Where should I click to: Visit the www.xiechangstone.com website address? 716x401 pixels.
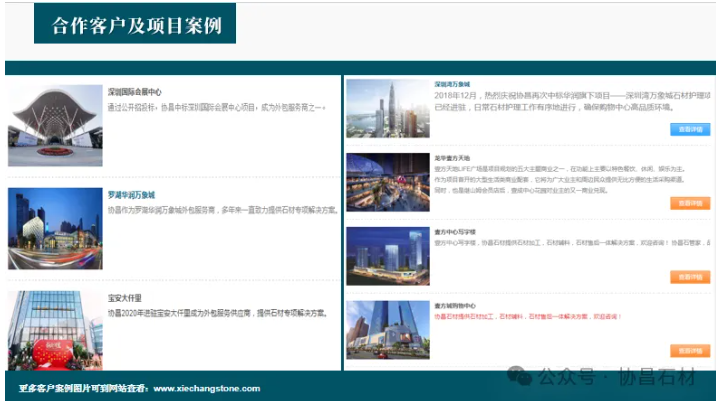click(x=206, y=388)
